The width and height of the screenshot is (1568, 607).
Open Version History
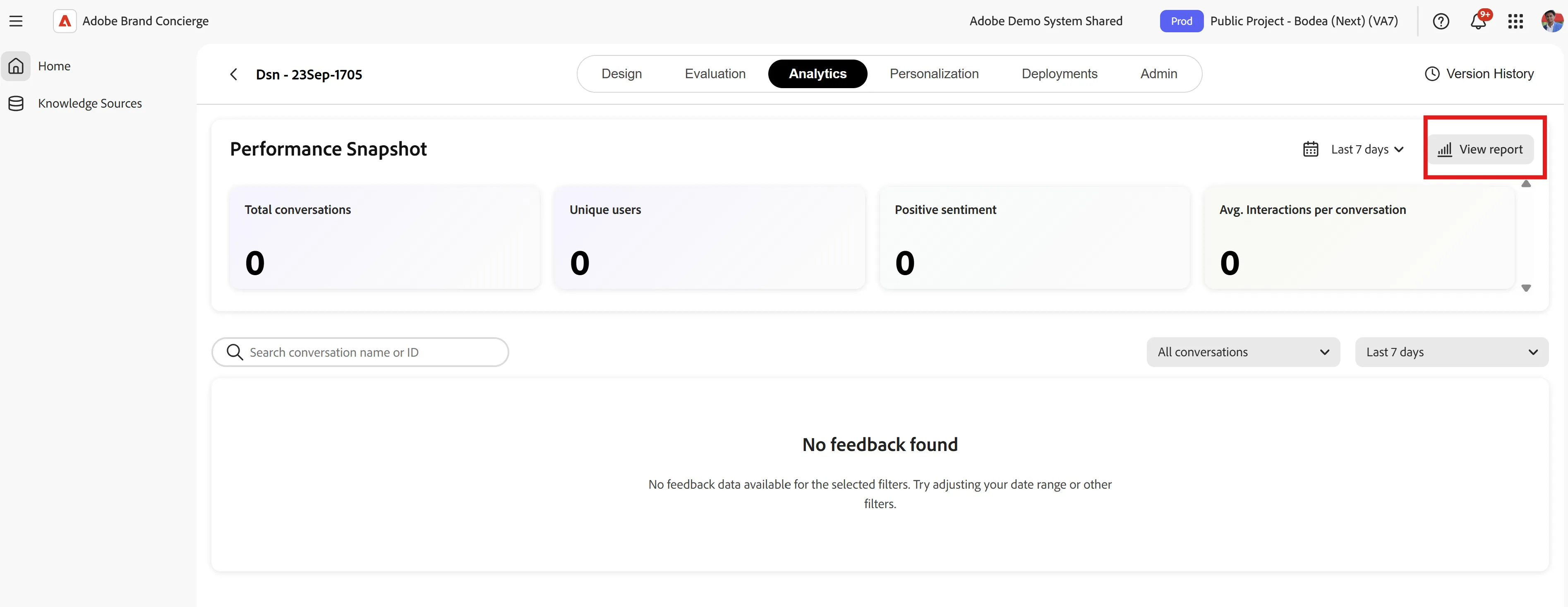pos(1479,74)
